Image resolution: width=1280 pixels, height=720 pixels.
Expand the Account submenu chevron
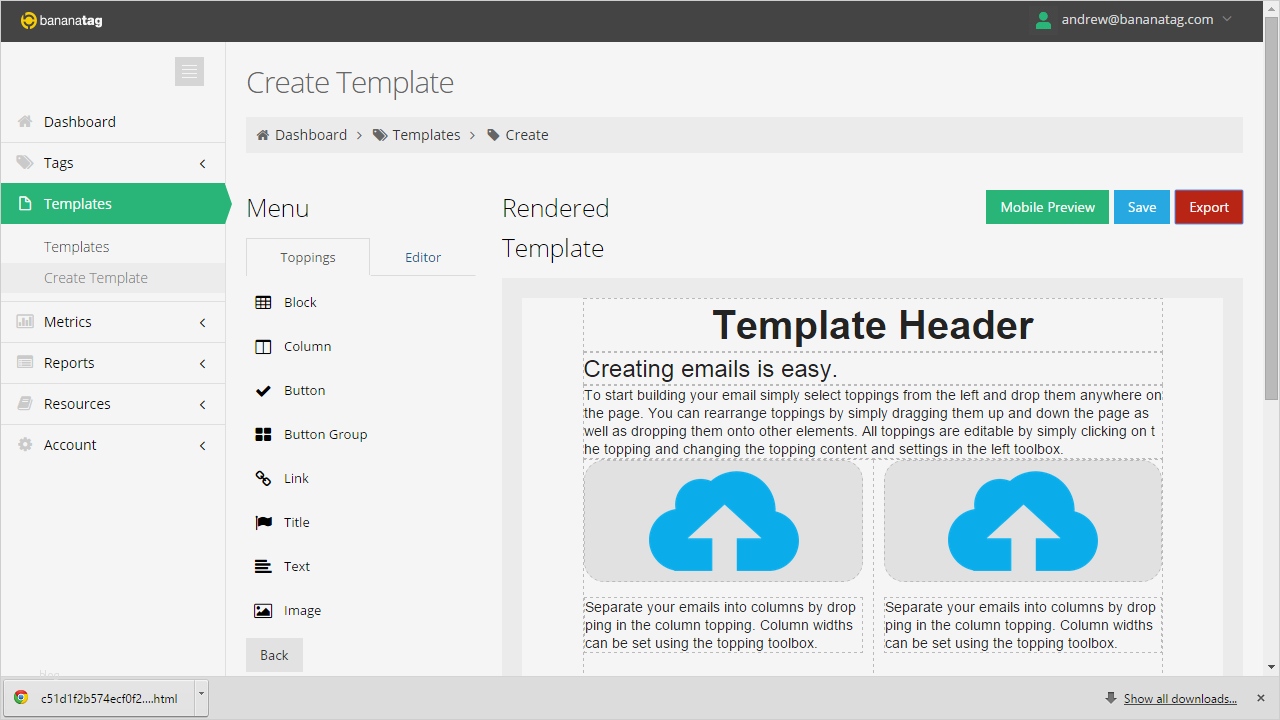coord(202,445)
